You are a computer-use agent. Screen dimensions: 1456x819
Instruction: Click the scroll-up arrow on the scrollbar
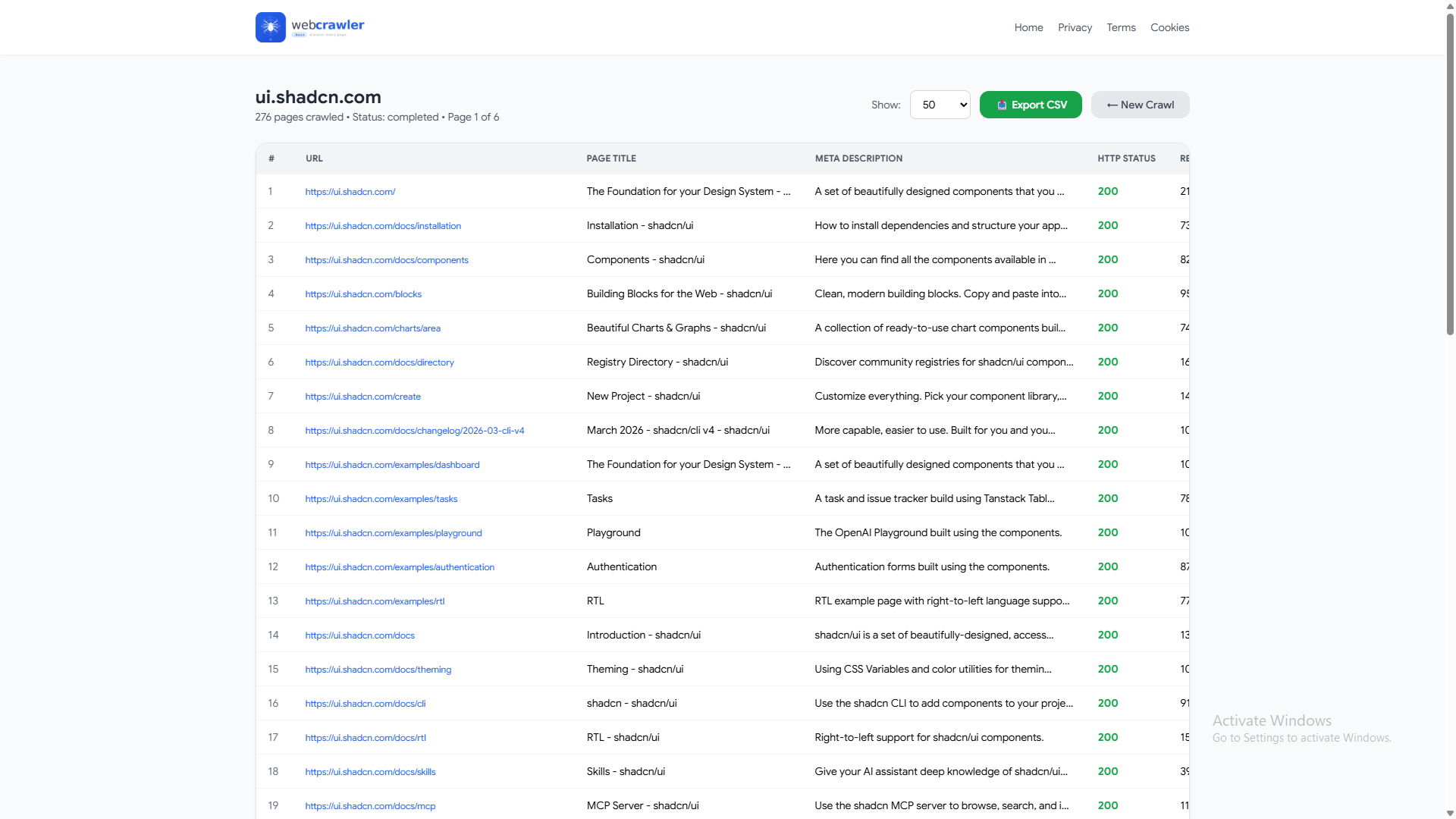[x=1449, y=6]
